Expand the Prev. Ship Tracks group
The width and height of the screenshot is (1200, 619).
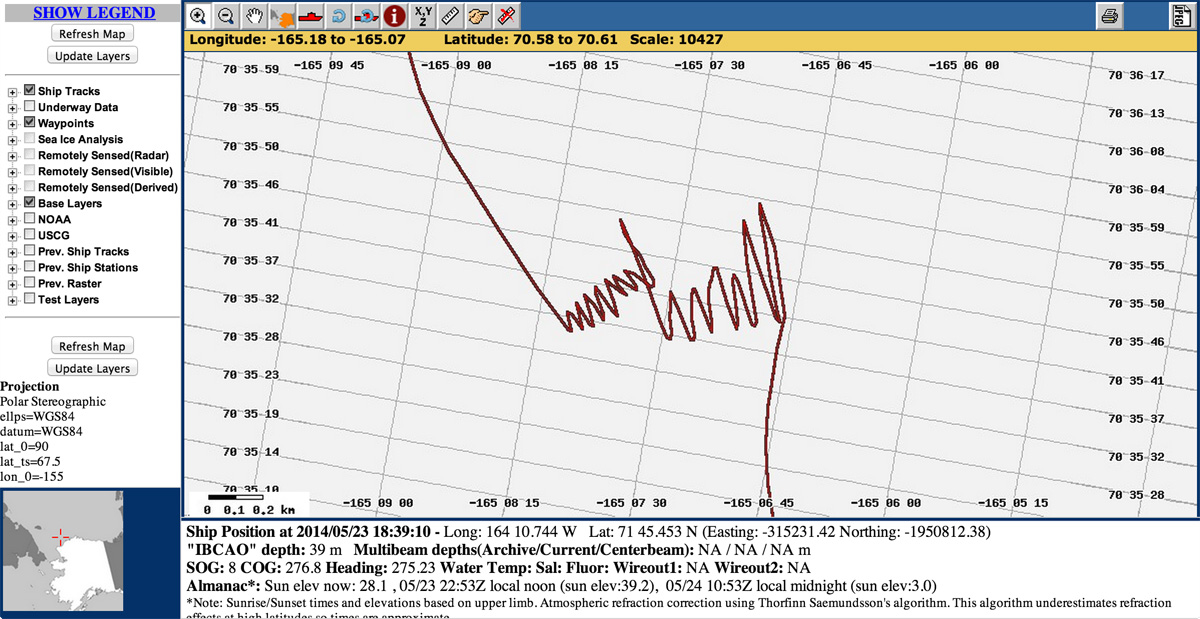click(x=12, y=252)
